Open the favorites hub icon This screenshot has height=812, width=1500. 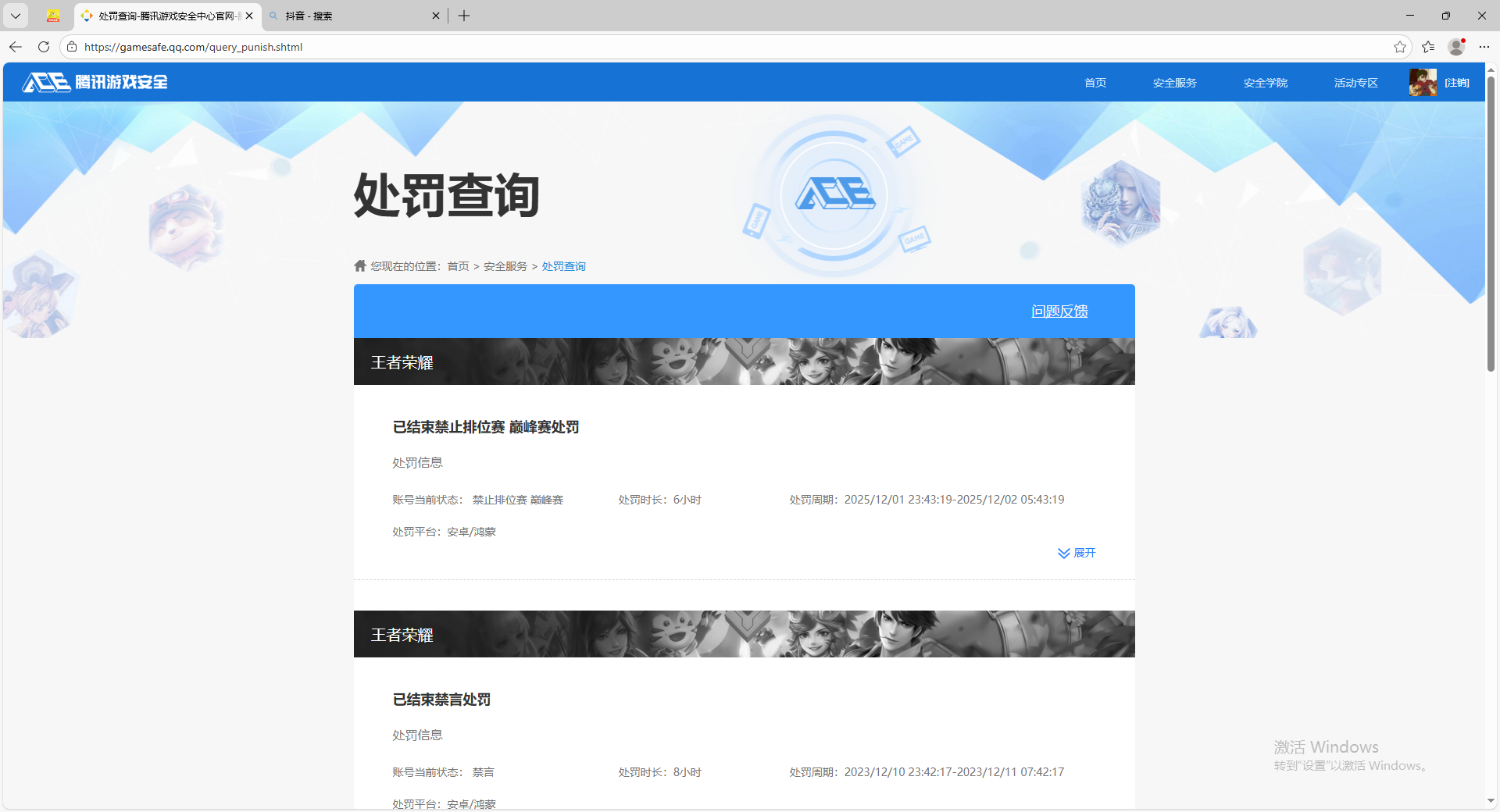coord(1429,47)
